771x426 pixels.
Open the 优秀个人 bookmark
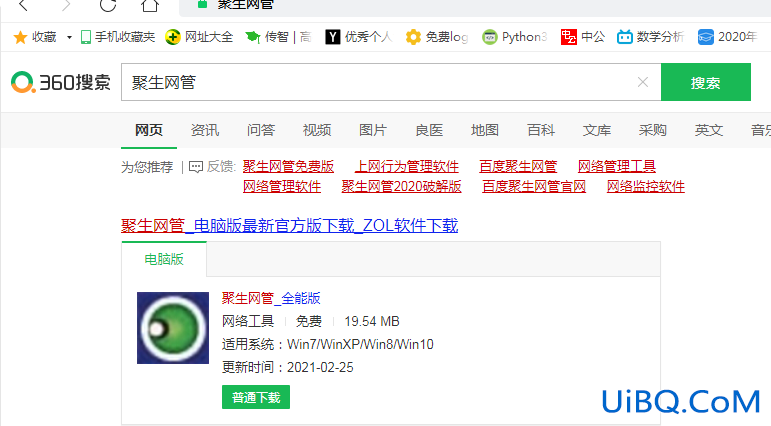[x=358, y=37]
